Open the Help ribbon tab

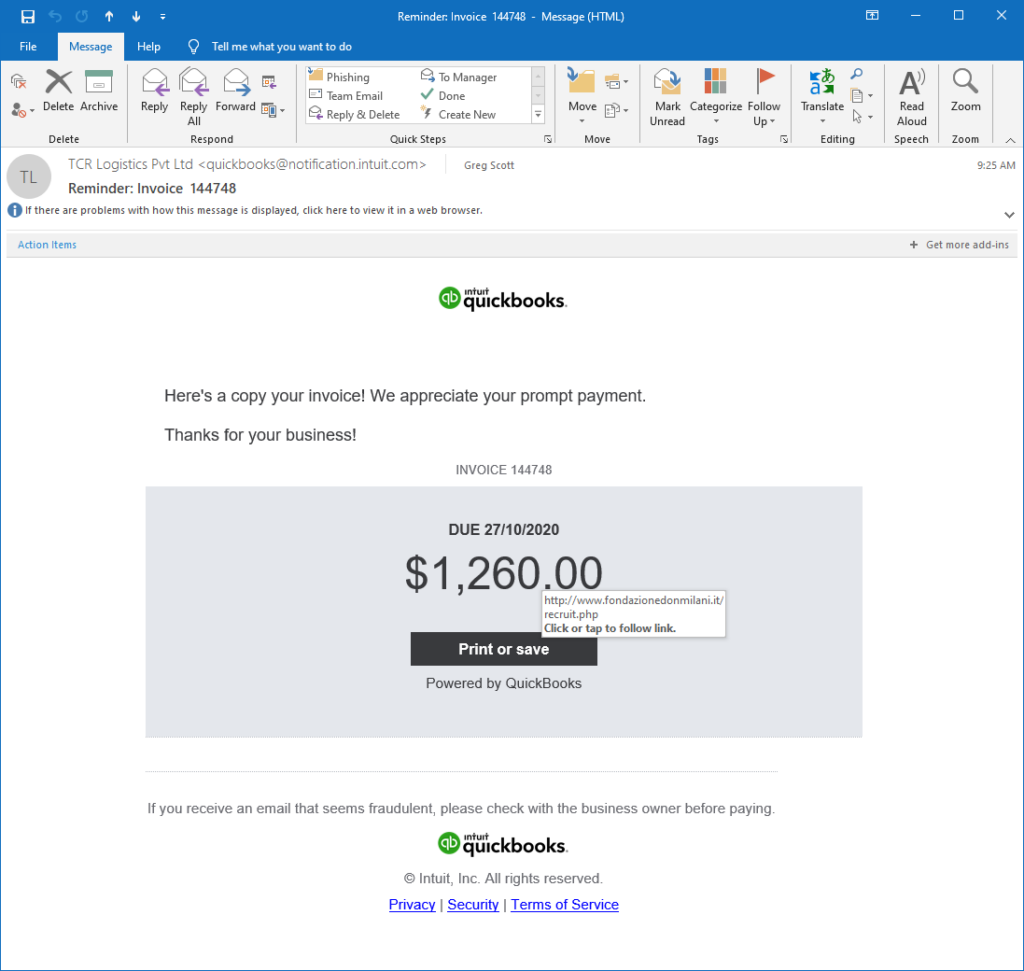tap(149, 46)
